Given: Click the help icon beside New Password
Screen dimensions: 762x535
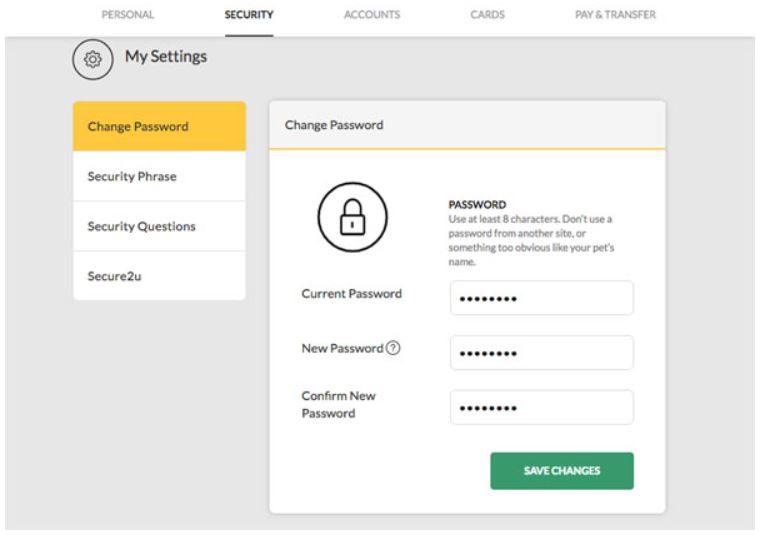Looking at the screenshot, I should pos(393,348).
